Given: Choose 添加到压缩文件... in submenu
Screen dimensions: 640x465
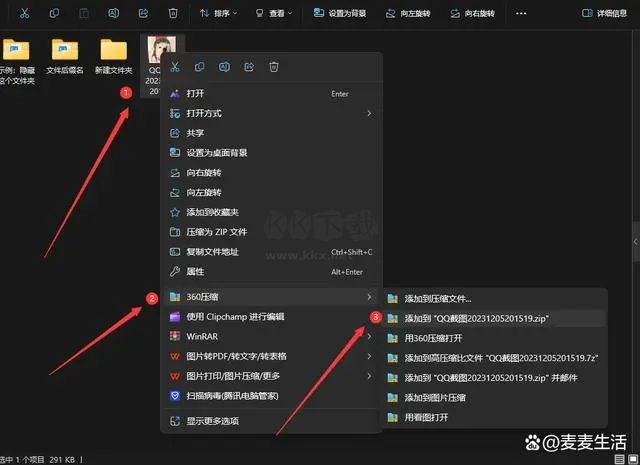Looking at the screenshot, I should click(494, 298).
